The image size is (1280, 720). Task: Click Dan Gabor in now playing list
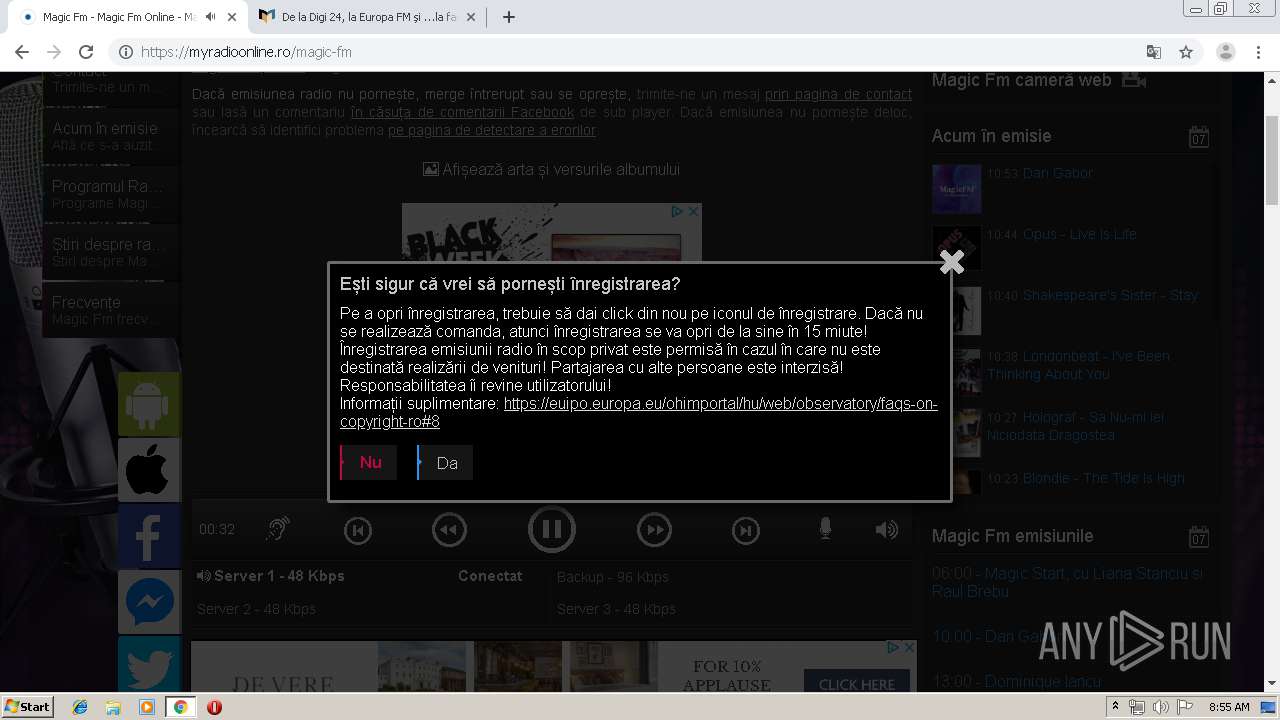(1058, 173)
